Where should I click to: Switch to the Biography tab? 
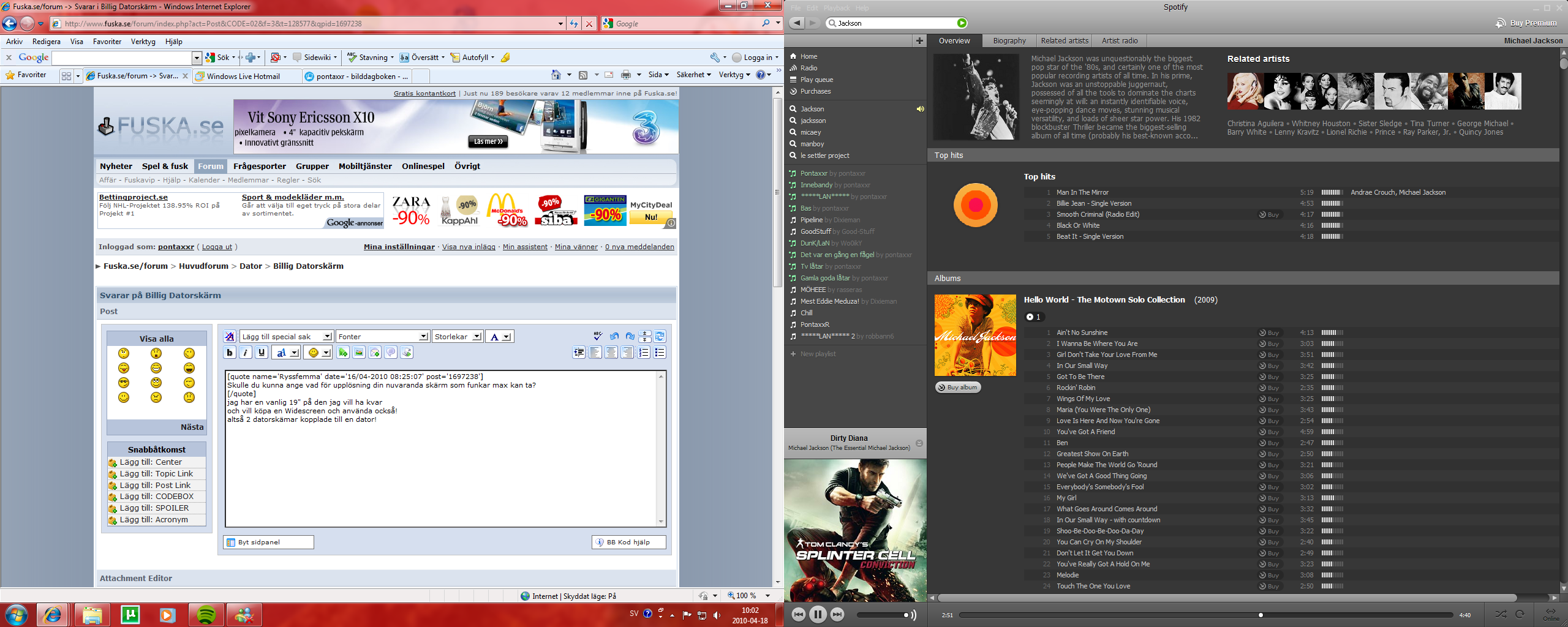point(1009,40)
